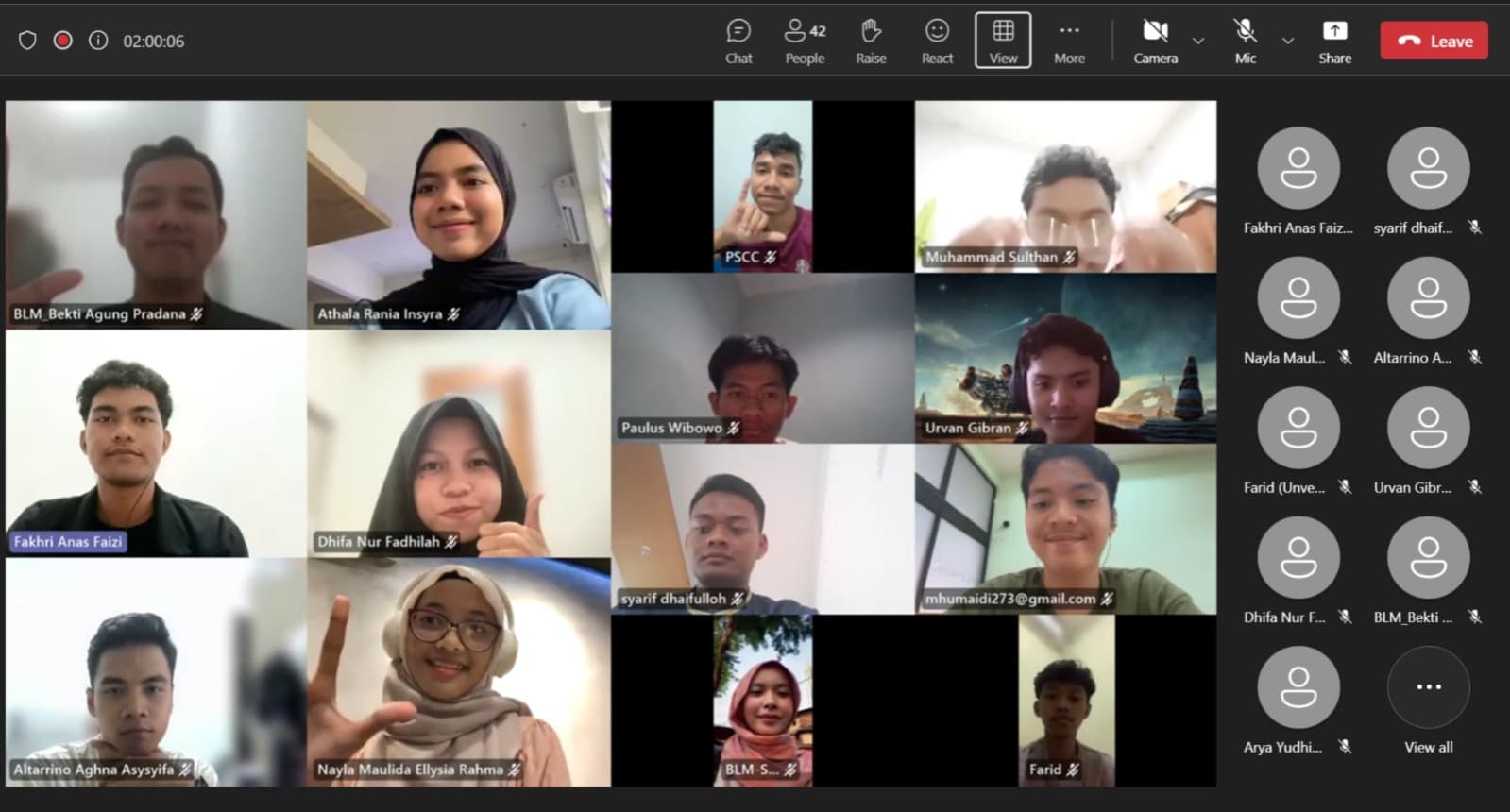Click the meeting info icon
Viewport: 1510px width, 812px height.
pos(98,41)
